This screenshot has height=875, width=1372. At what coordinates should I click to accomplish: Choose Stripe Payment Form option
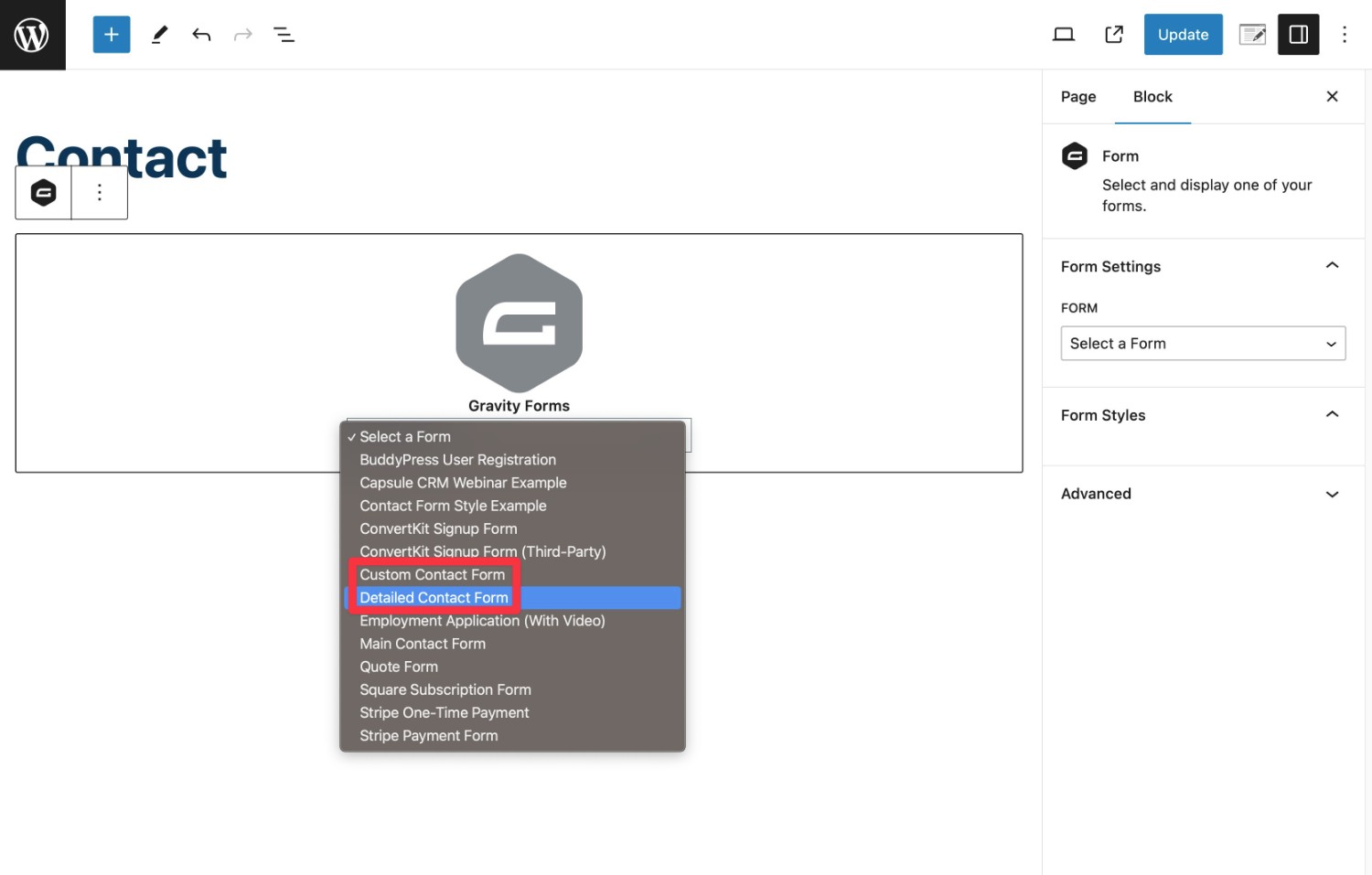(512, 736)
